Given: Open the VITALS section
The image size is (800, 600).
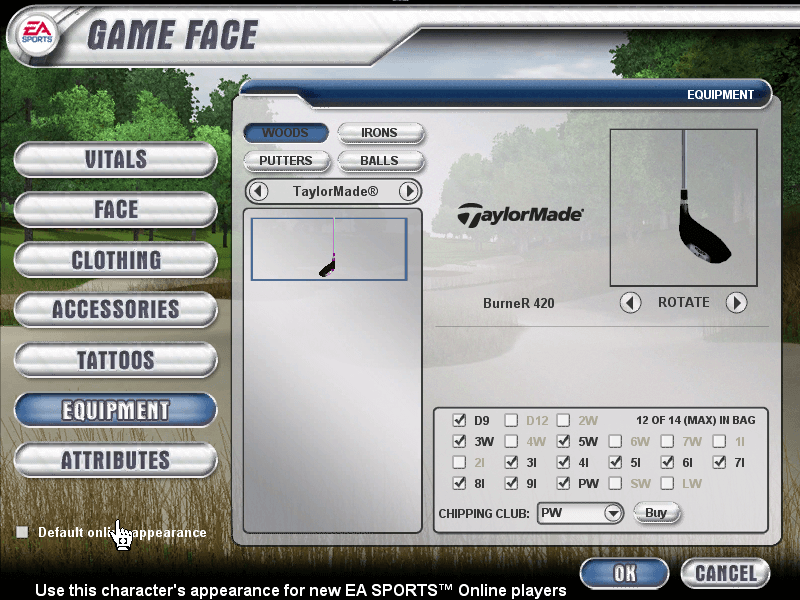Looking at the screenshot, I should (x=116, y=159).
